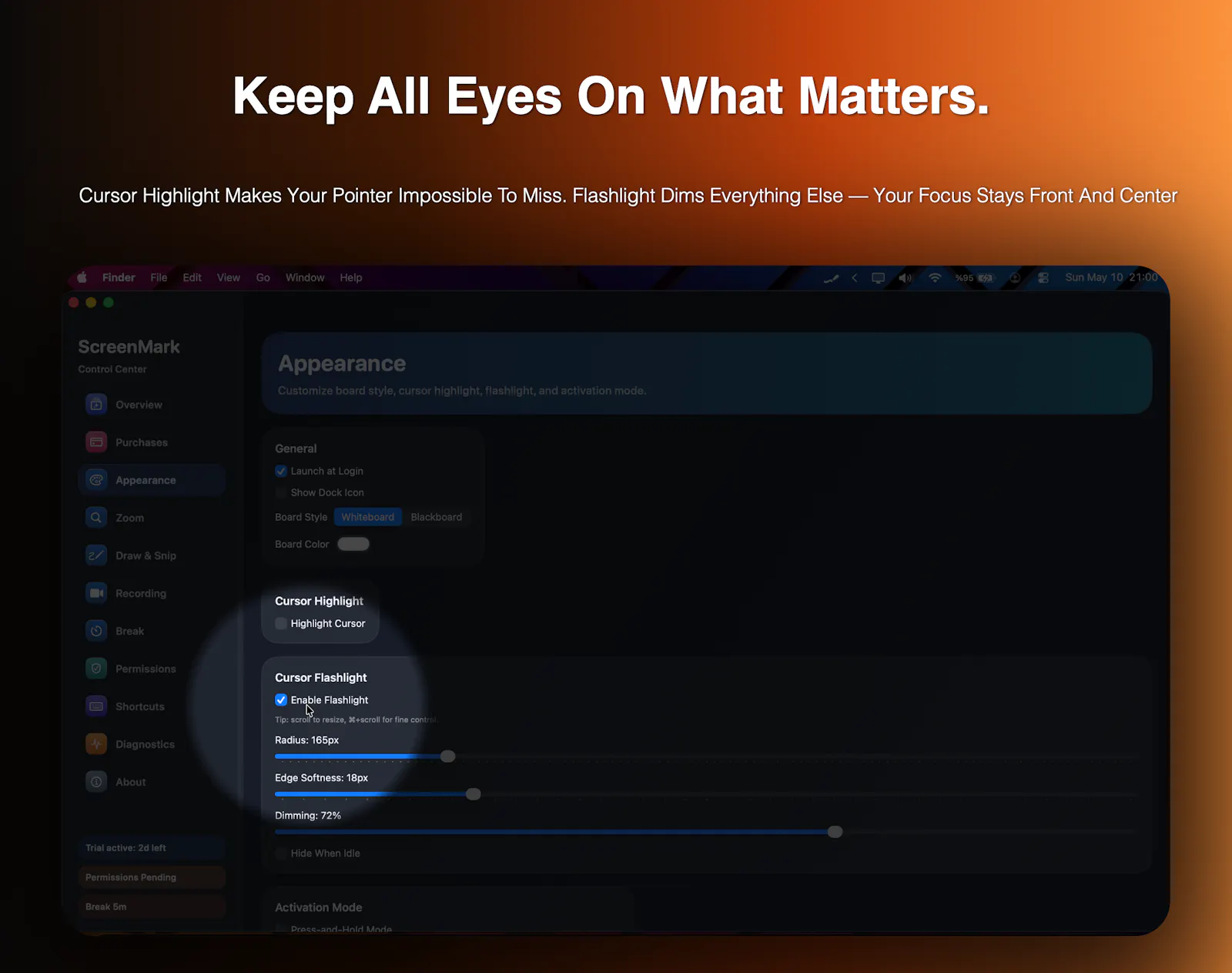The image size is (1232, 973).
Task: Select the Appearance palette icon in sidebar
Action: click(x=96, y=480)
